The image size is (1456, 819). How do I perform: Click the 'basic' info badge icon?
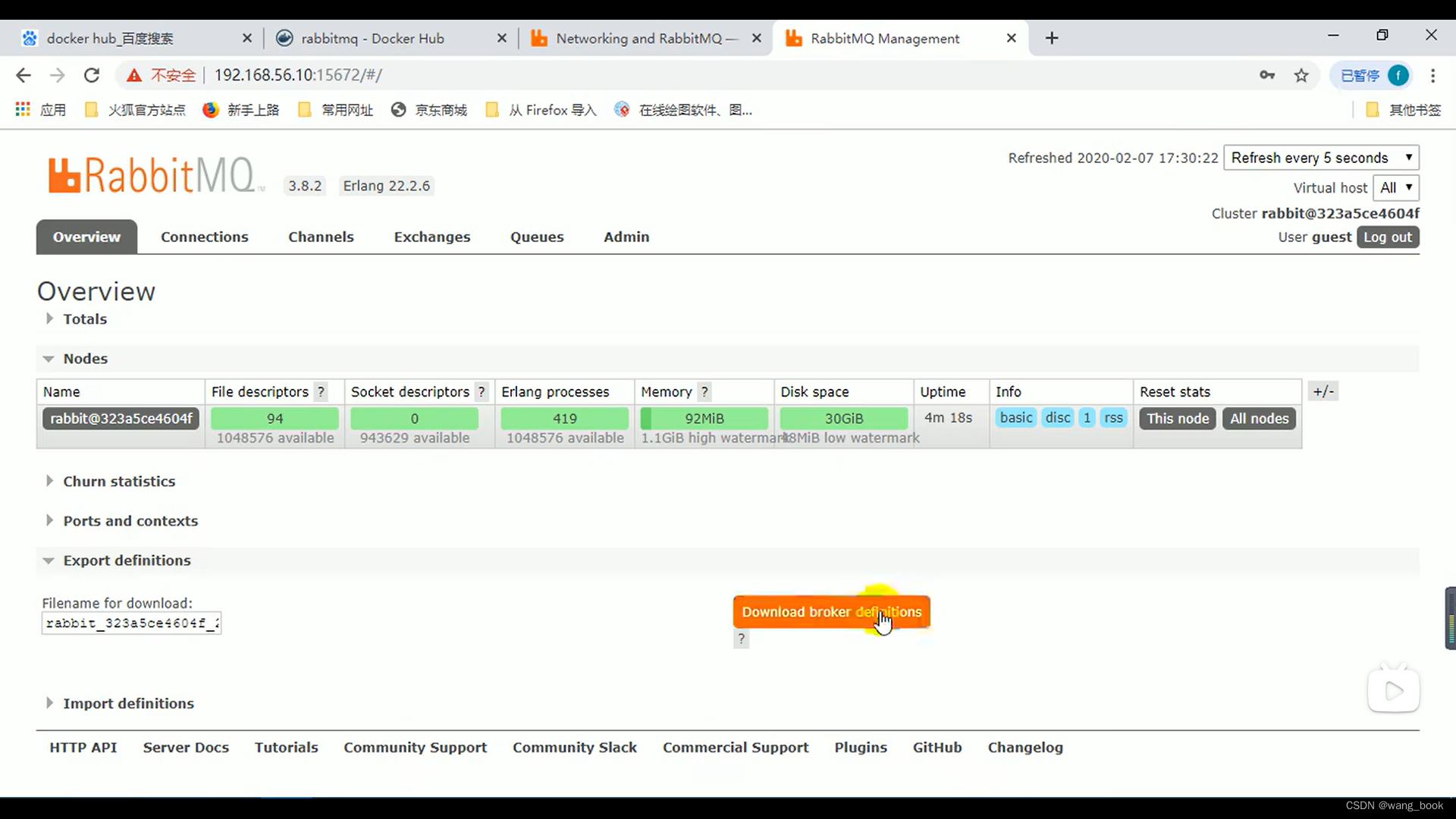1016,418
